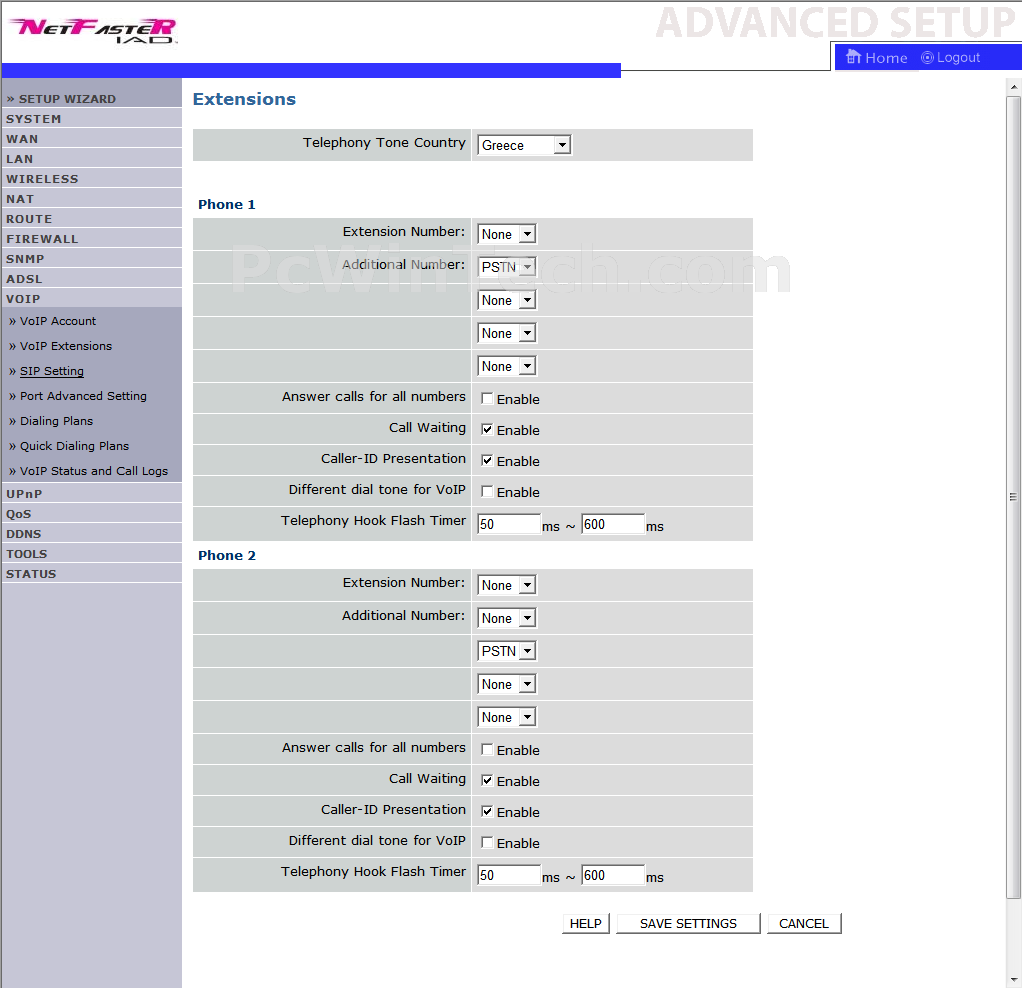Open Quick Dialing Plans link
The height and width of the screenshot is (988, 1022).
74,446
